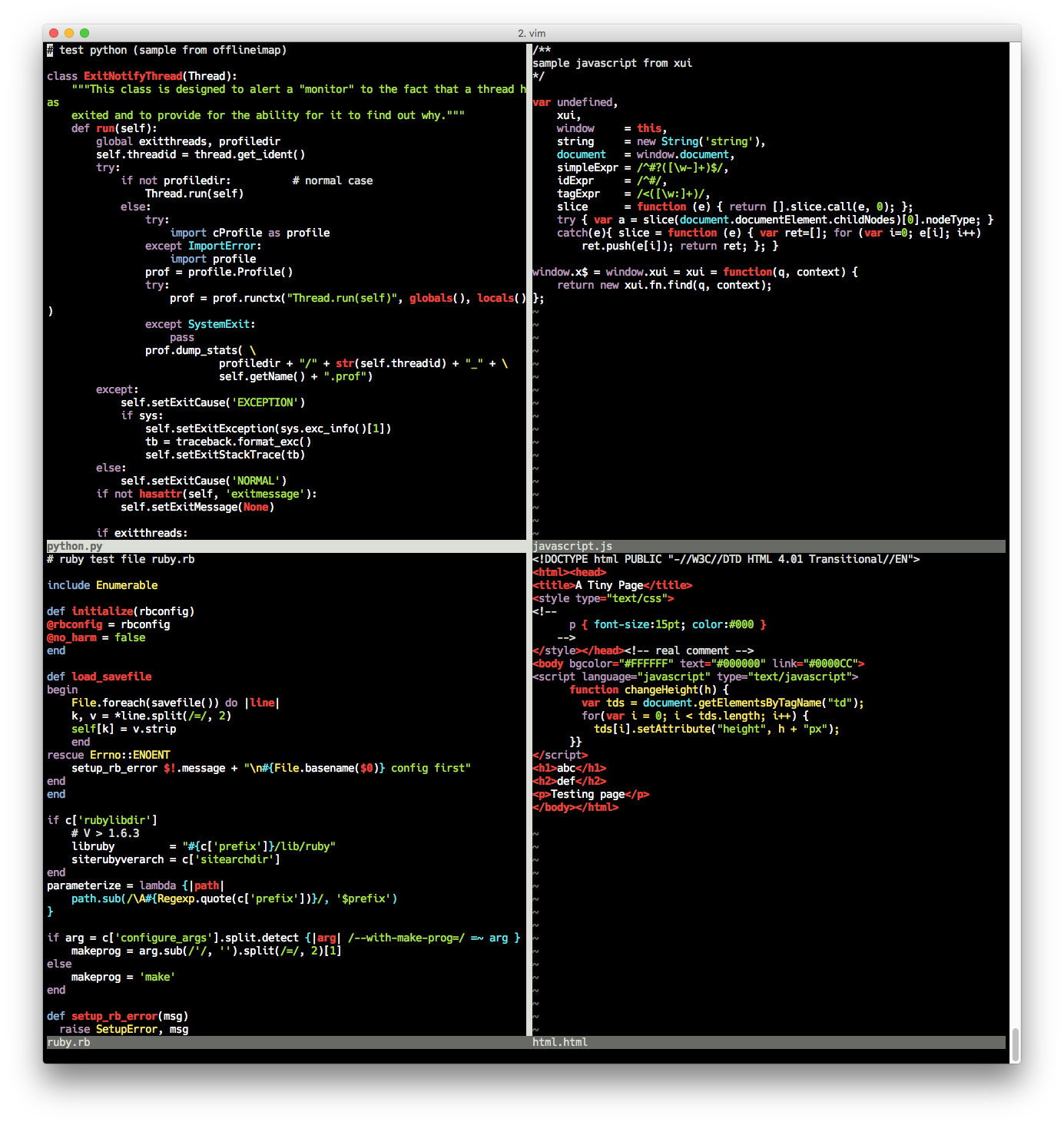Click 'def setup_rb_error(msg)' line
This screenshot has height=1125, width=1064.
pyautogui.click(x=118, y=1016)
